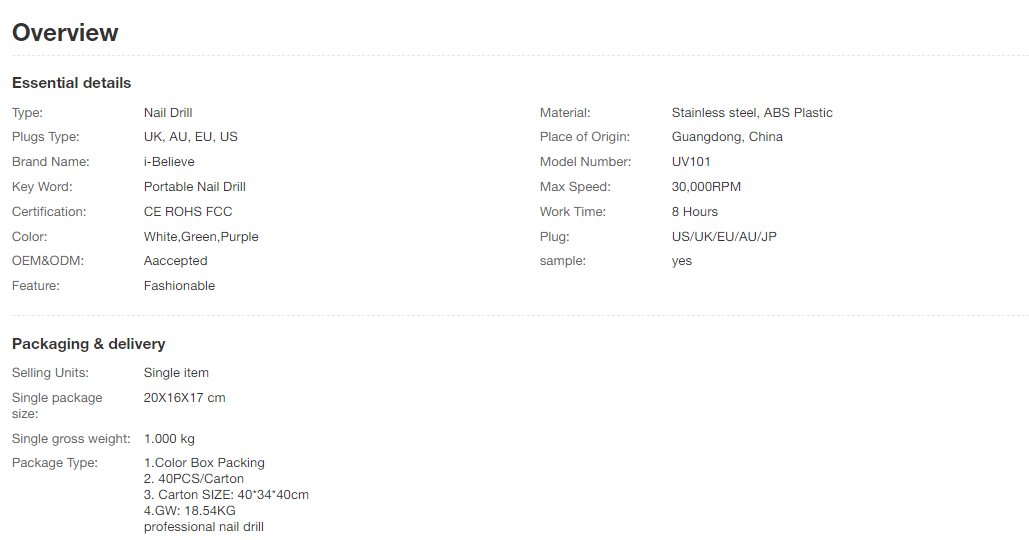Click White,Green,Purple color value
The image size is (1029, 540).
[201, 237]
